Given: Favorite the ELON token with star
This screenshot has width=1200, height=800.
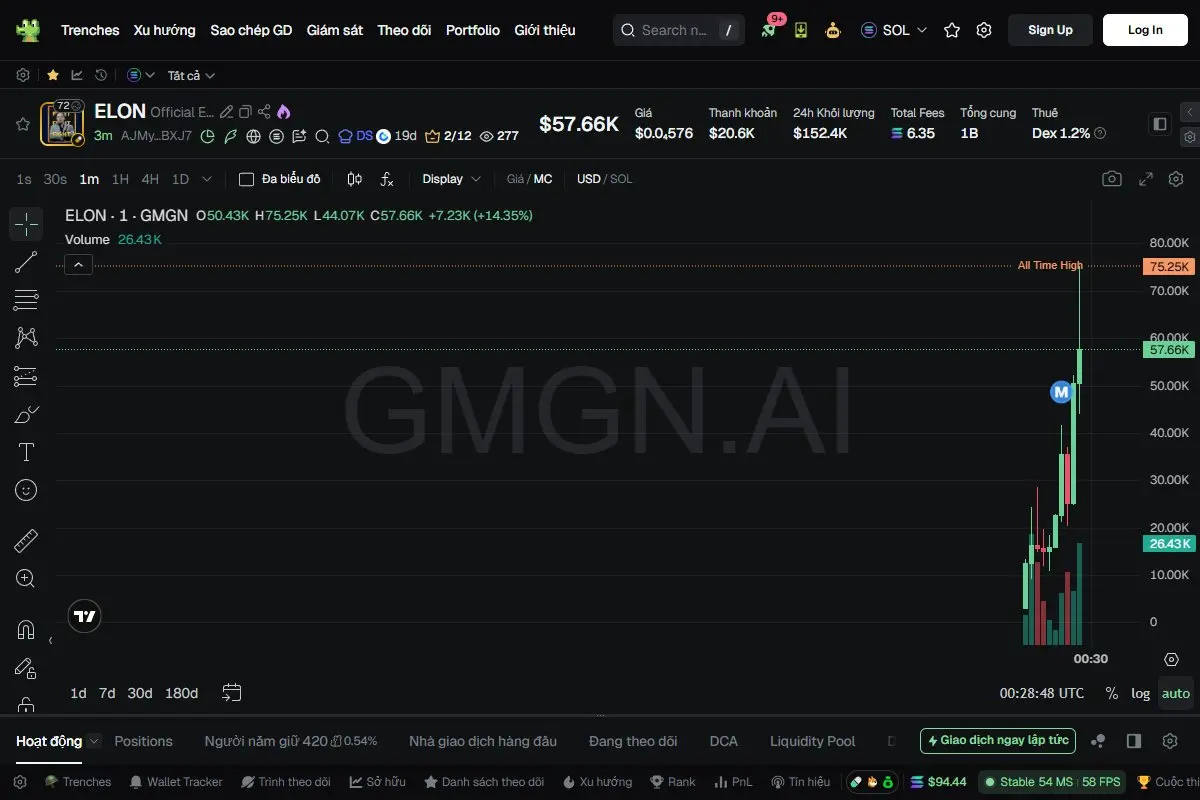Looking at the screenshot, I should coord(22,124).
